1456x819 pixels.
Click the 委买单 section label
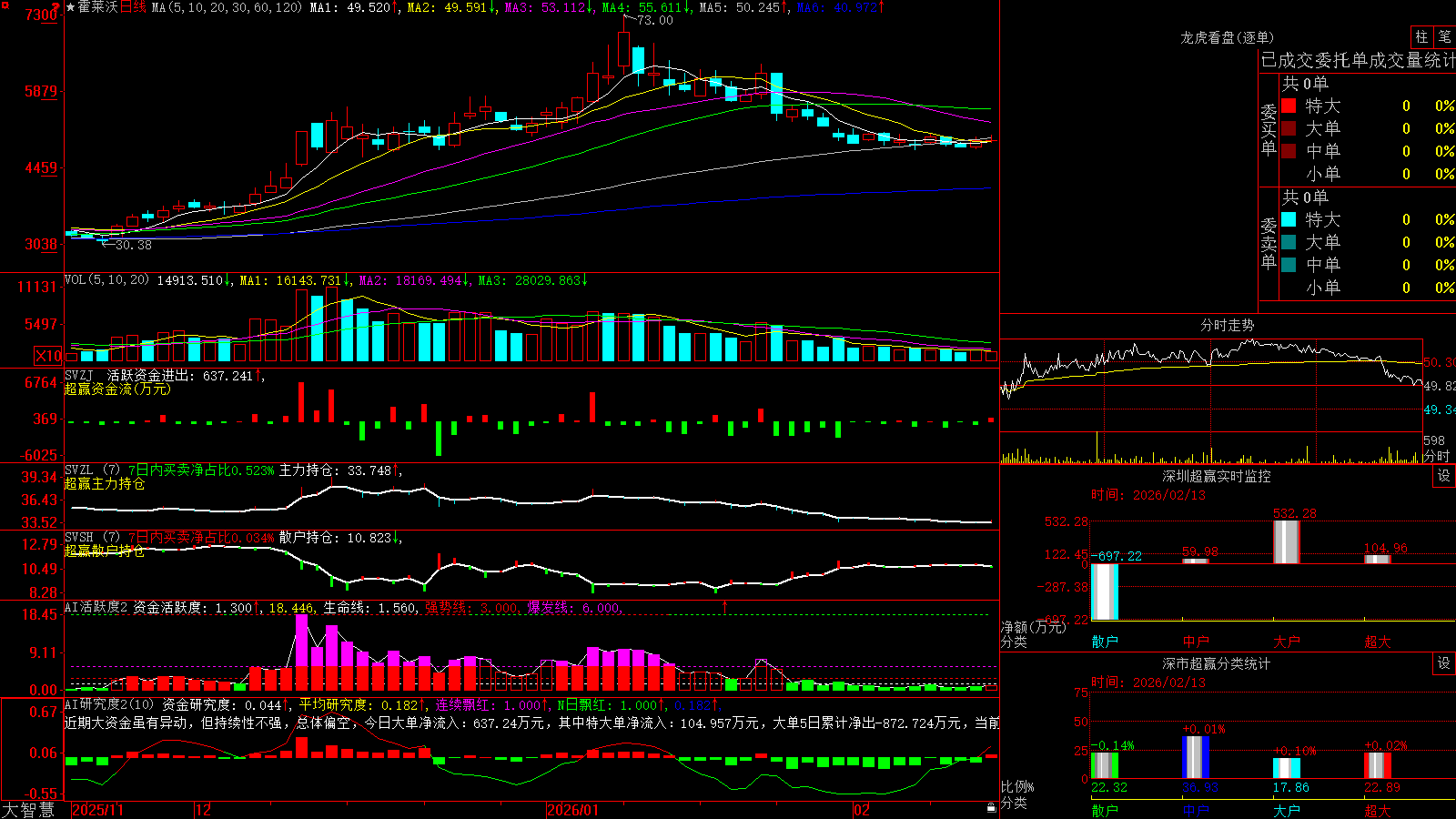[x=1269, y=129]
